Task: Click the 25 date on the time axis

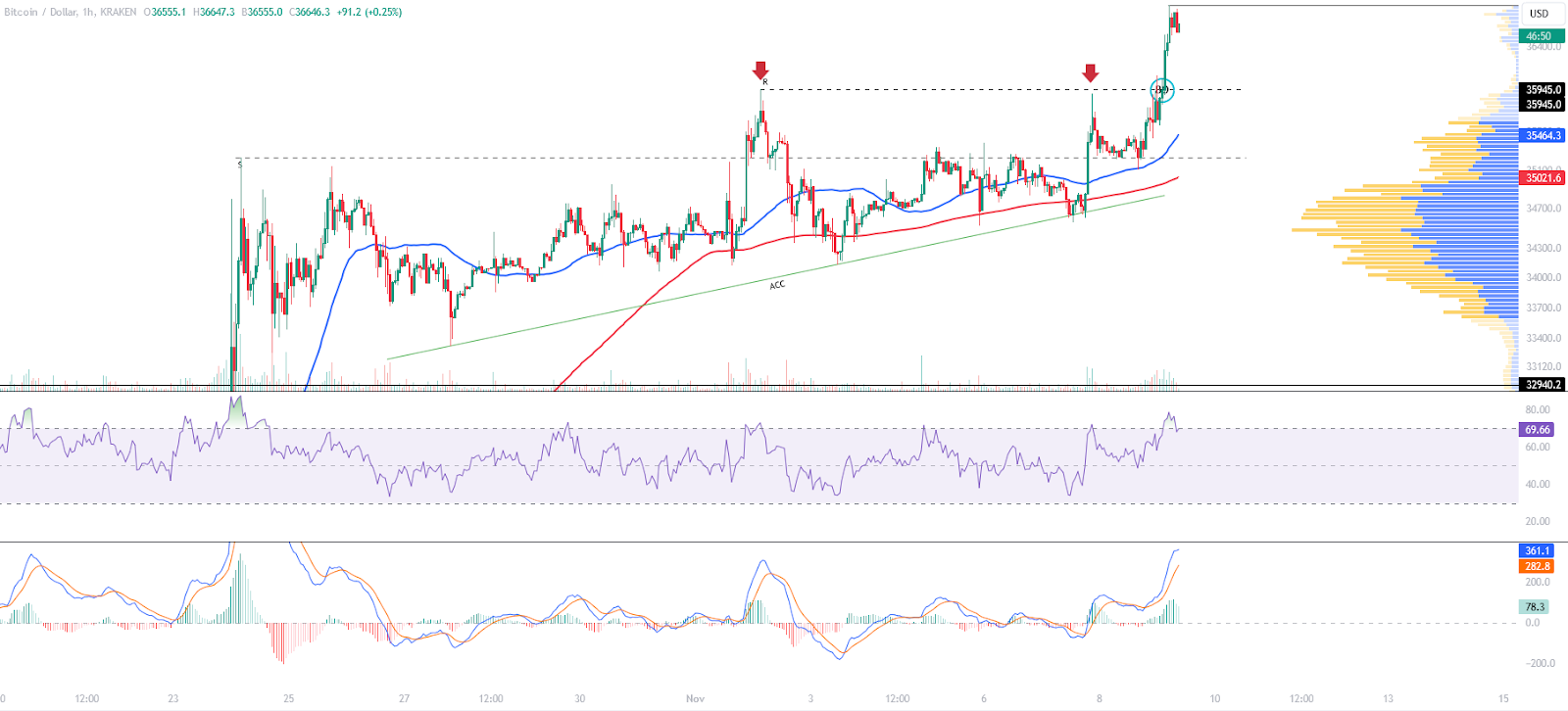Action: tap(288, 698)
